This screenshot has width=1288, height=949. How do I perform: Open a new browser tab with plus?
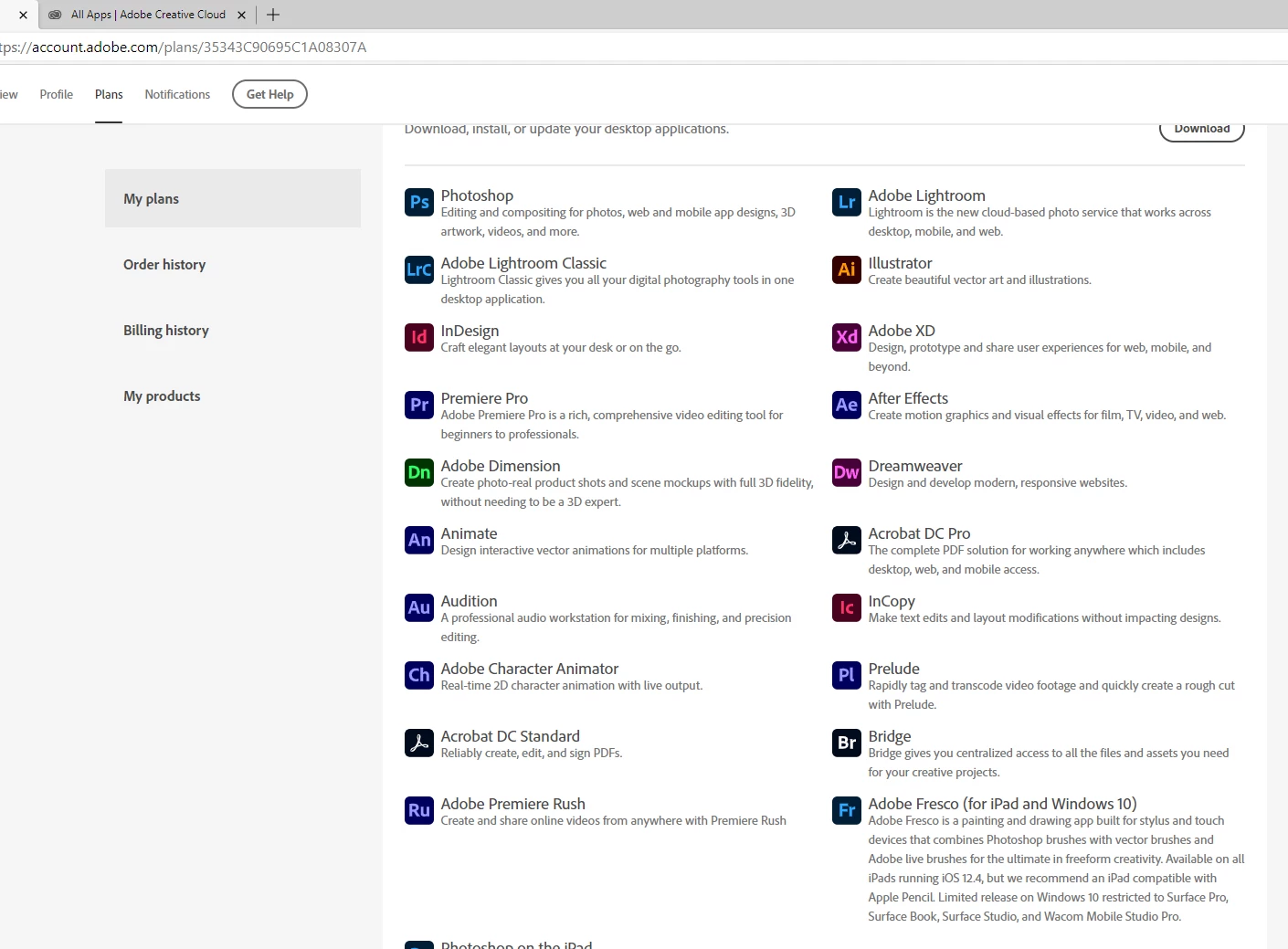coord(273,15)
